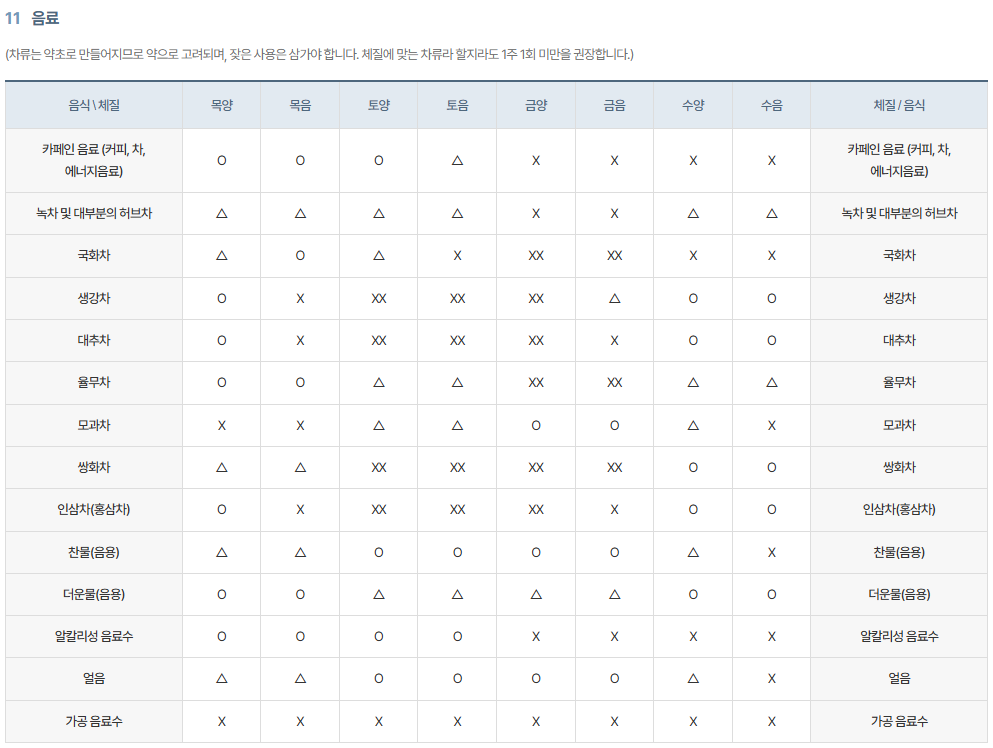Click the XX in 쌍화차 row, 금음 column
This screenshot has width=993, height=748.
pos(614,467)
